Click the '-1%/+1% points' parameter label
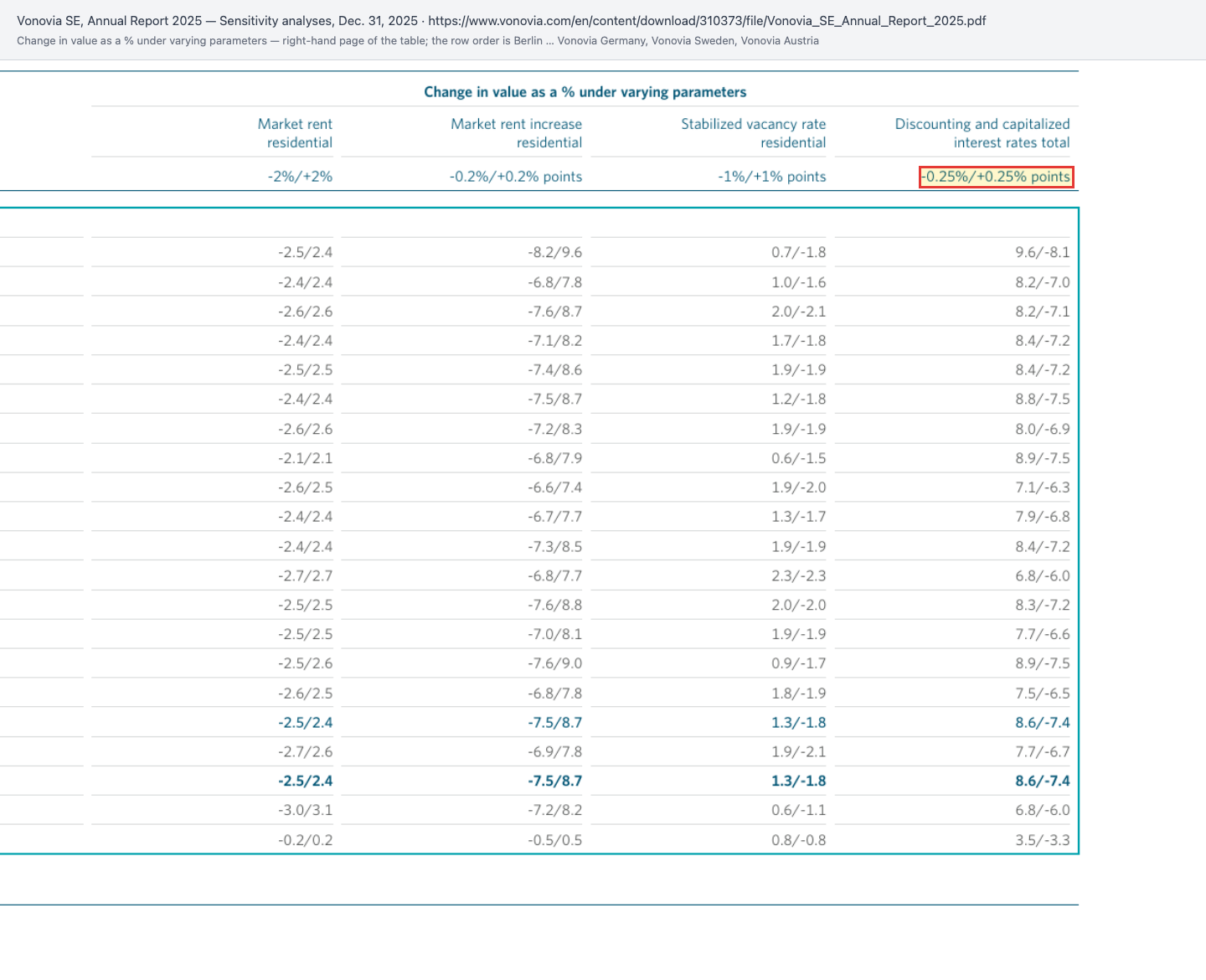The image size is (1206, 980). click(x=772, y=177)
